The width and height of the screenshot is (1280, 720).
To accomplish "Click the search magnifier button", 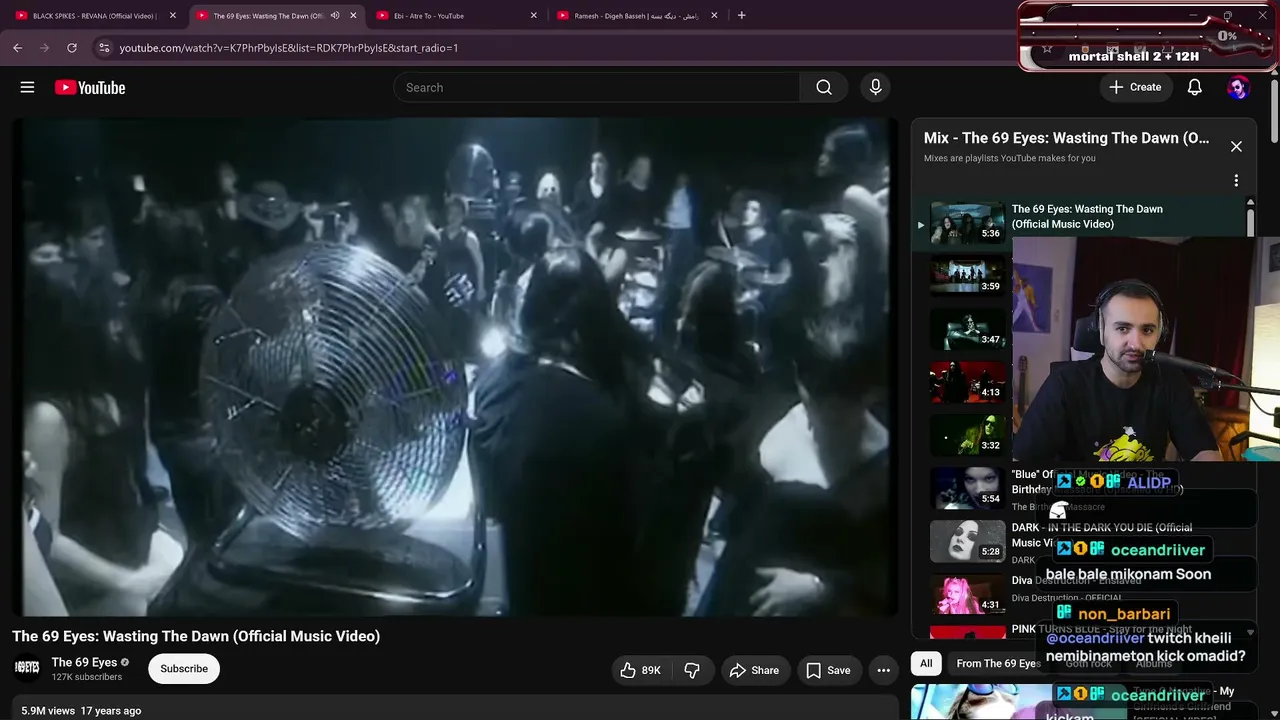I will pyautogui.click(x=824, y=87).
